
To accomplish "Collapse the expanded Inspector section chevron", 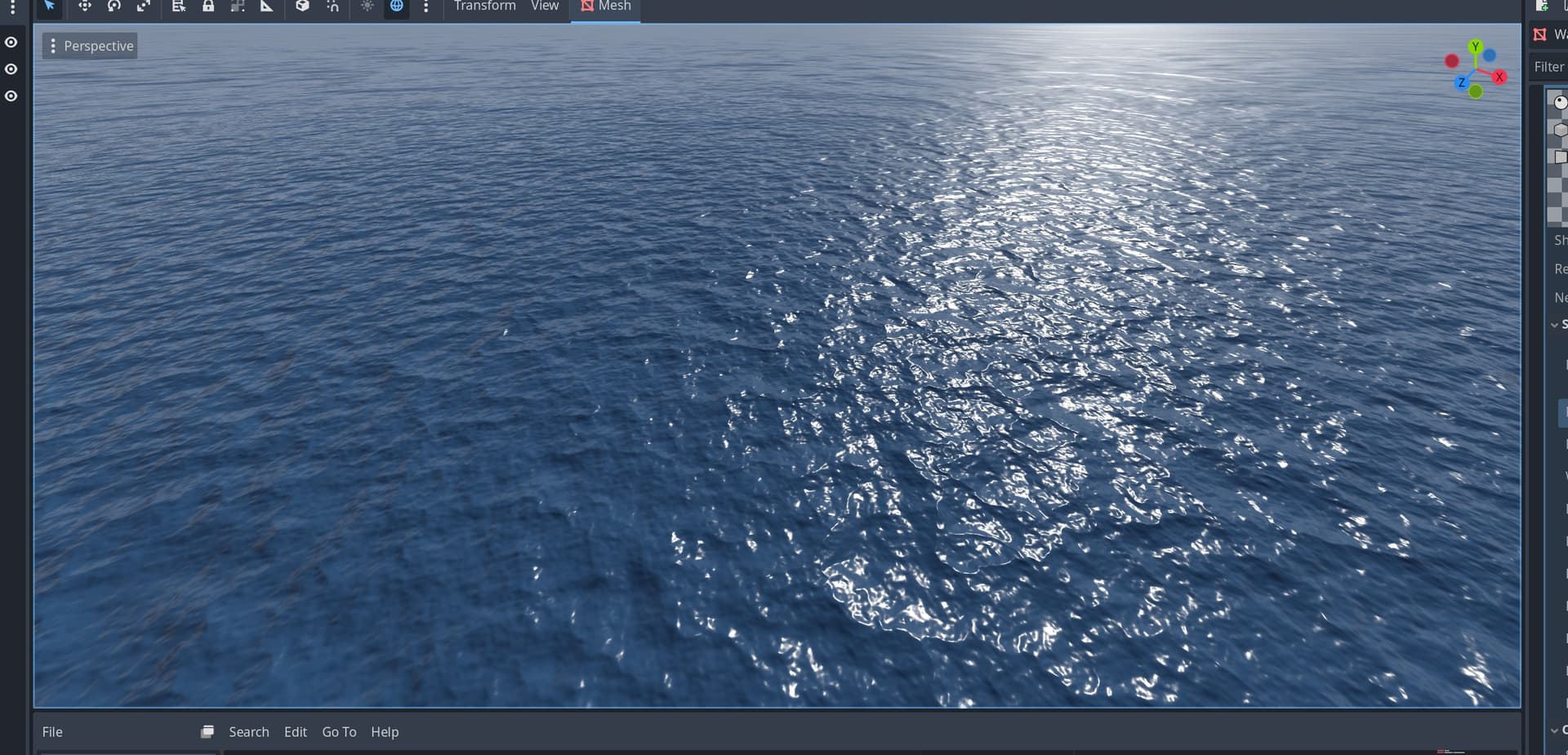I will [x=1554, y=324].
